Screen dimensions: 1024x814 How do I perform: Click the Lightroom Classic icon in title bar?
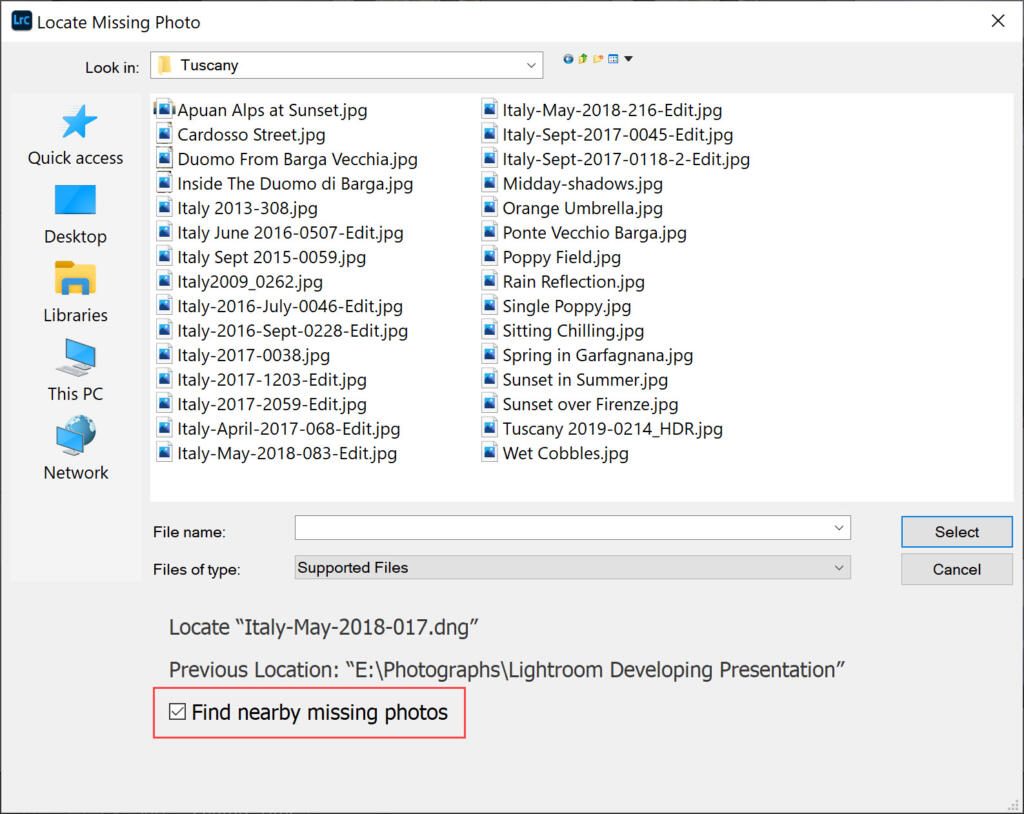[x=20, y=20]
